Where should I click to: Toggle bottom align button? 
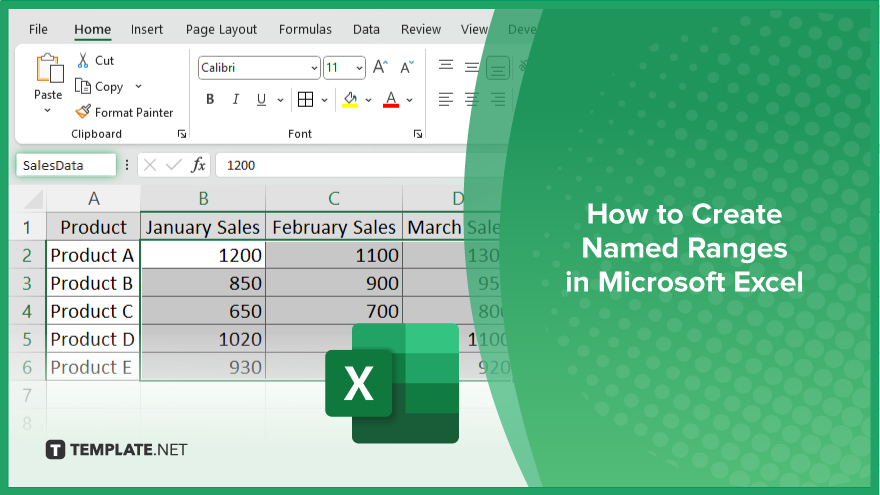(498, 68)
